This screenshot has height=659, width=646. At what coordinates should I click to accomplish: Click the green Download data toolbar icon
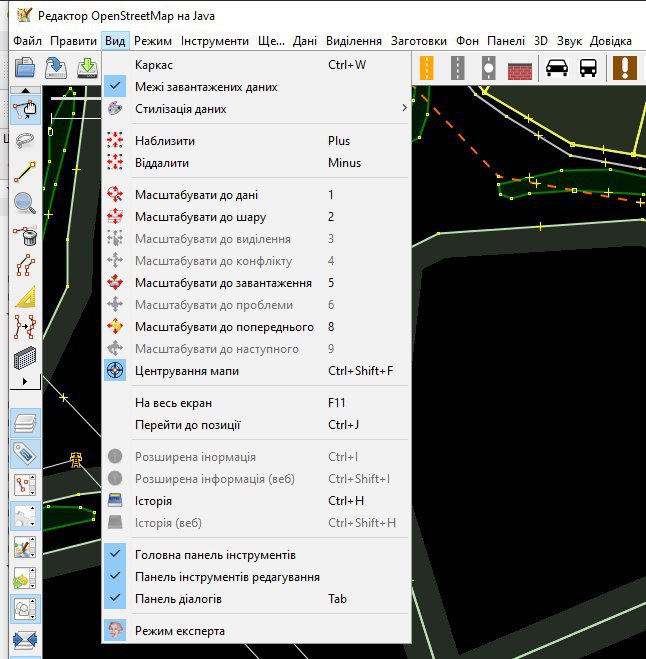pos(87,68)
